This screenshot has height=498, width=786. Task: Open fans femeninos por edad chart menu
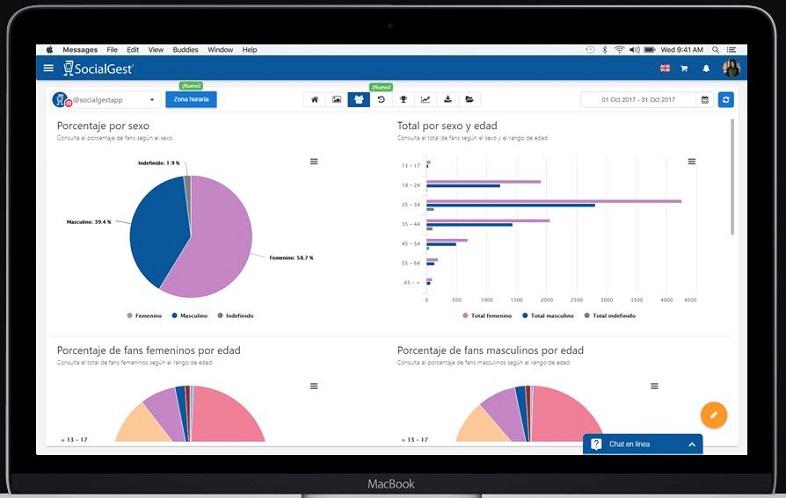tap(314, 386)
